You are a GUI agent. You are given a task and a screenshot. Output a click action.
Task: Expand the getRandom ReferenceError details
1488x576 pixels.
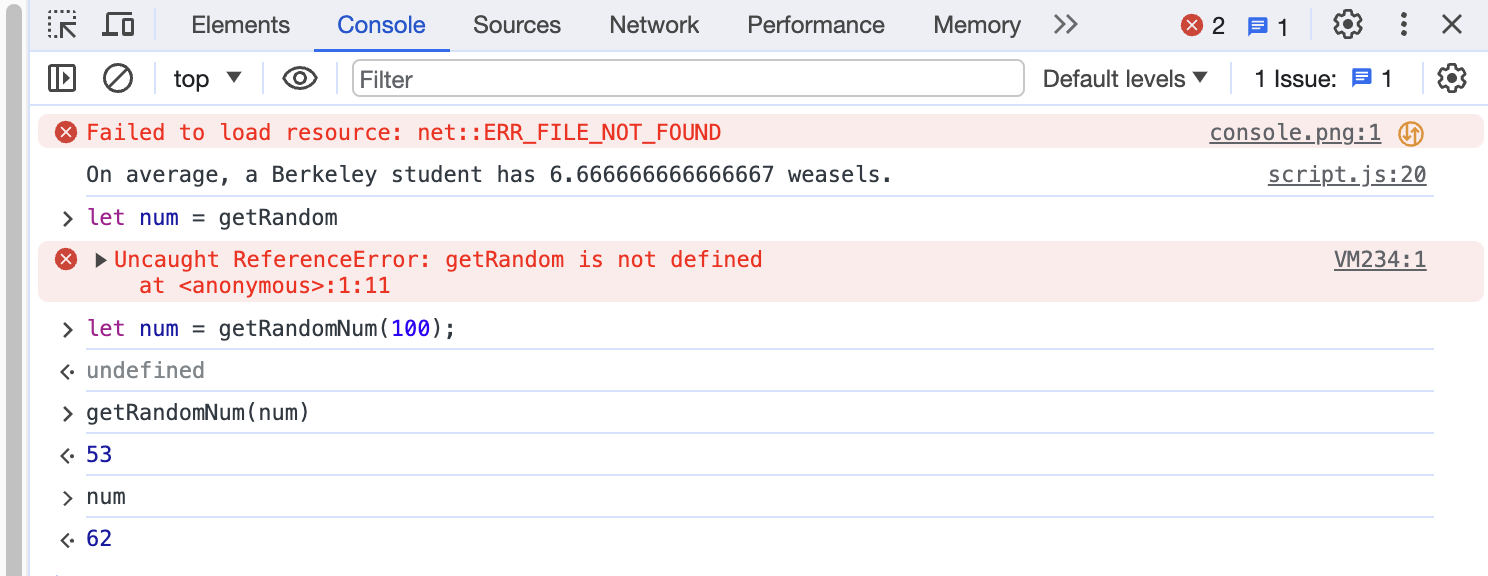pyautogui.click(x=99, y=259)
